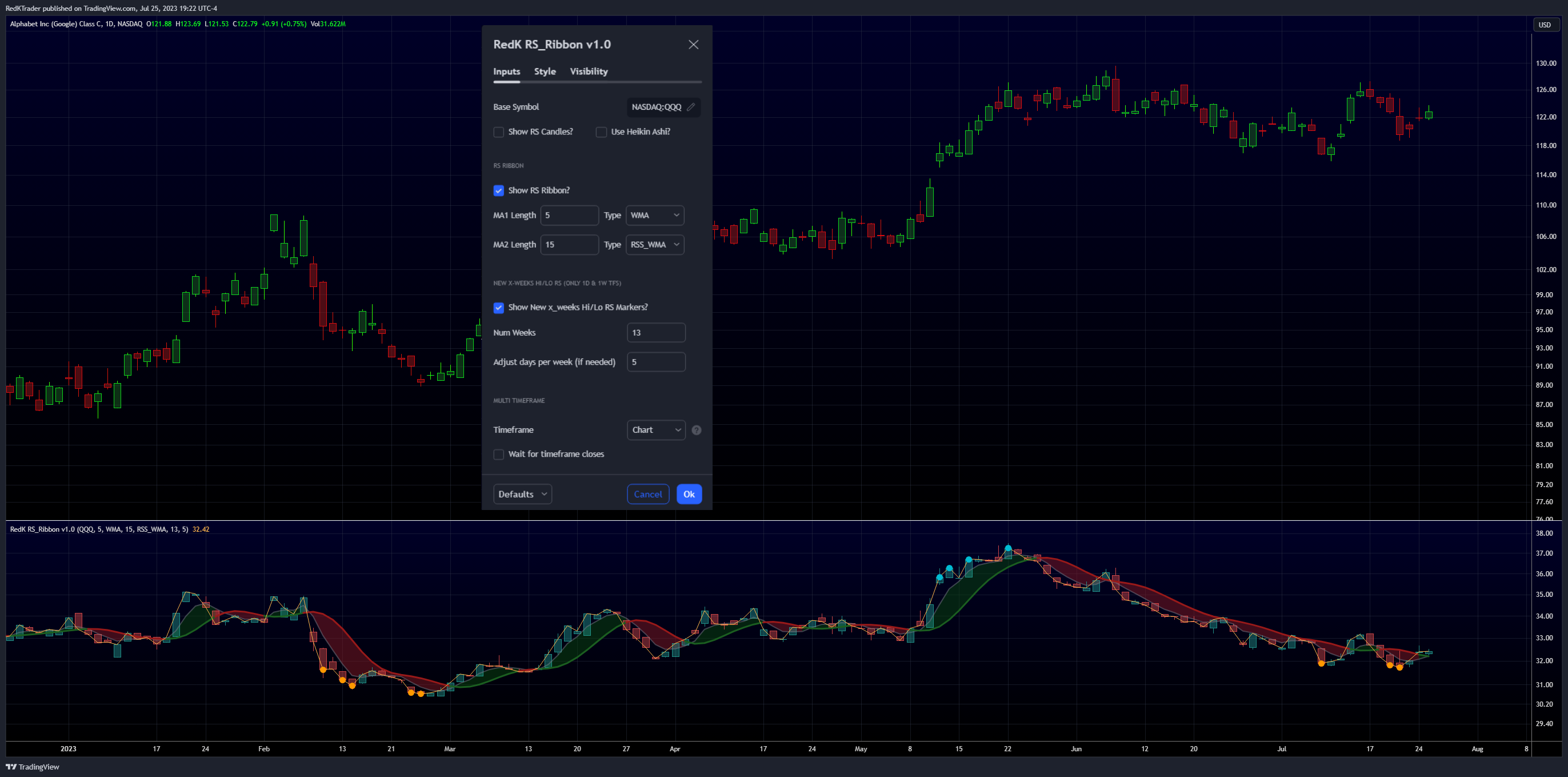Click the 102.00 price axis label

(1546, 270)
